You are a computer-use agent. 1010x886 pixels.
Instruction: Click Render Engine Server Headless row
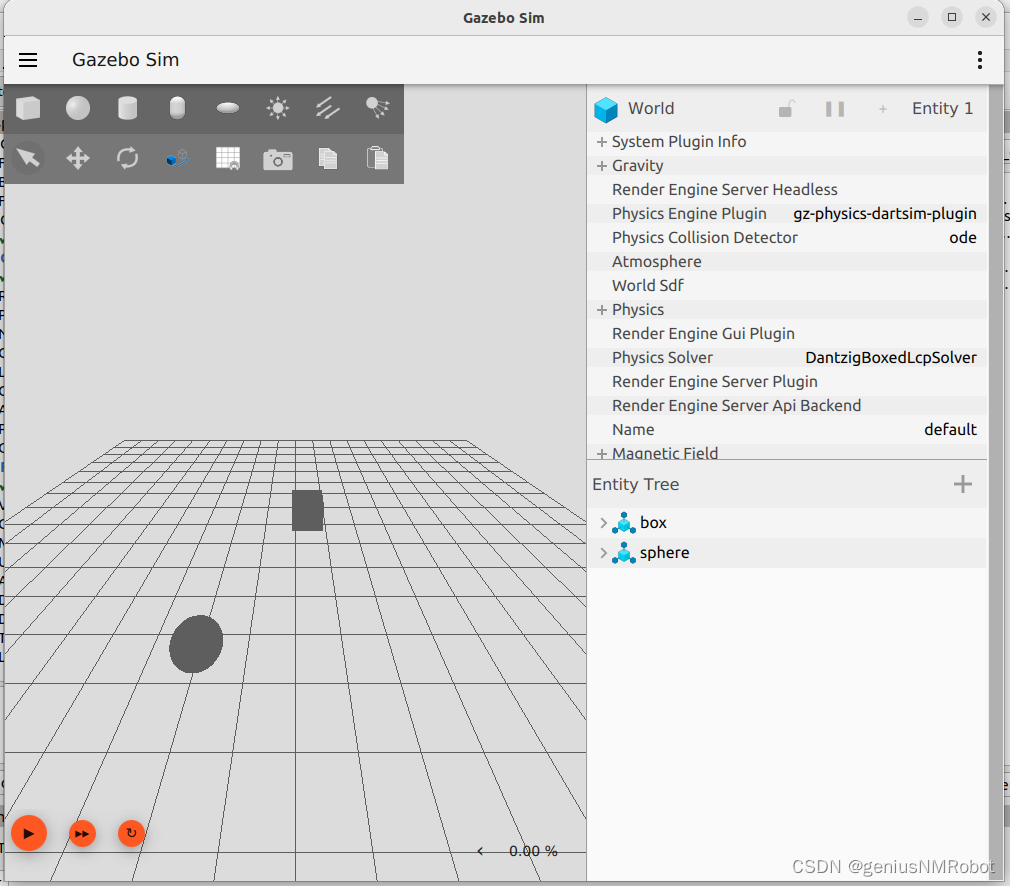(786, 189)
